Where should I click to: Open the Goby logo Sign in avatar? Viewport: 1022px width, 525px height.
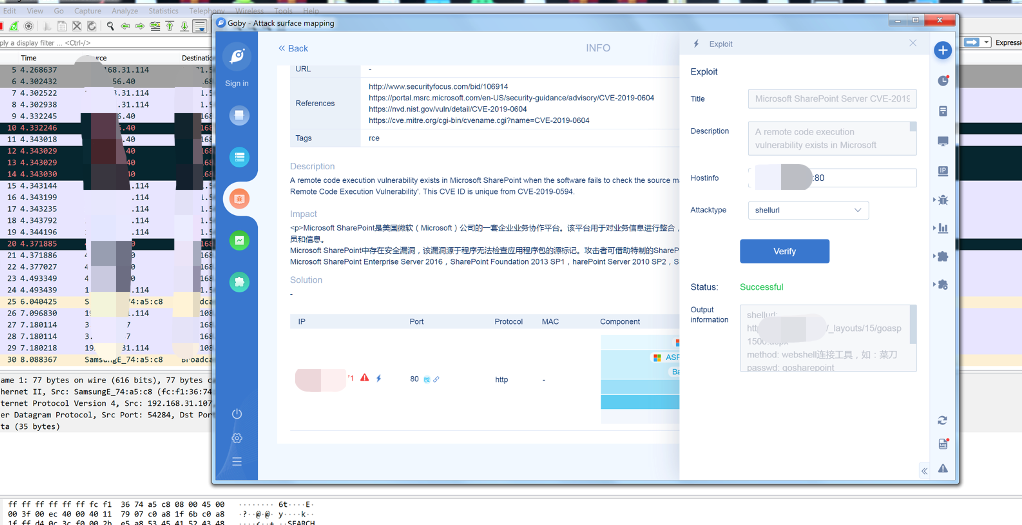[x=237, y=56]
